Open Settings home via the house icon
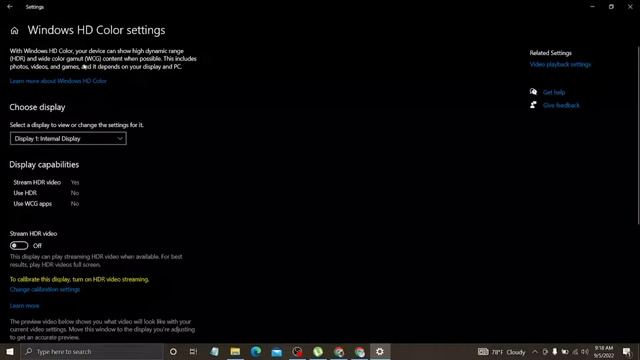The image size is (640, 360). point(14,31)
